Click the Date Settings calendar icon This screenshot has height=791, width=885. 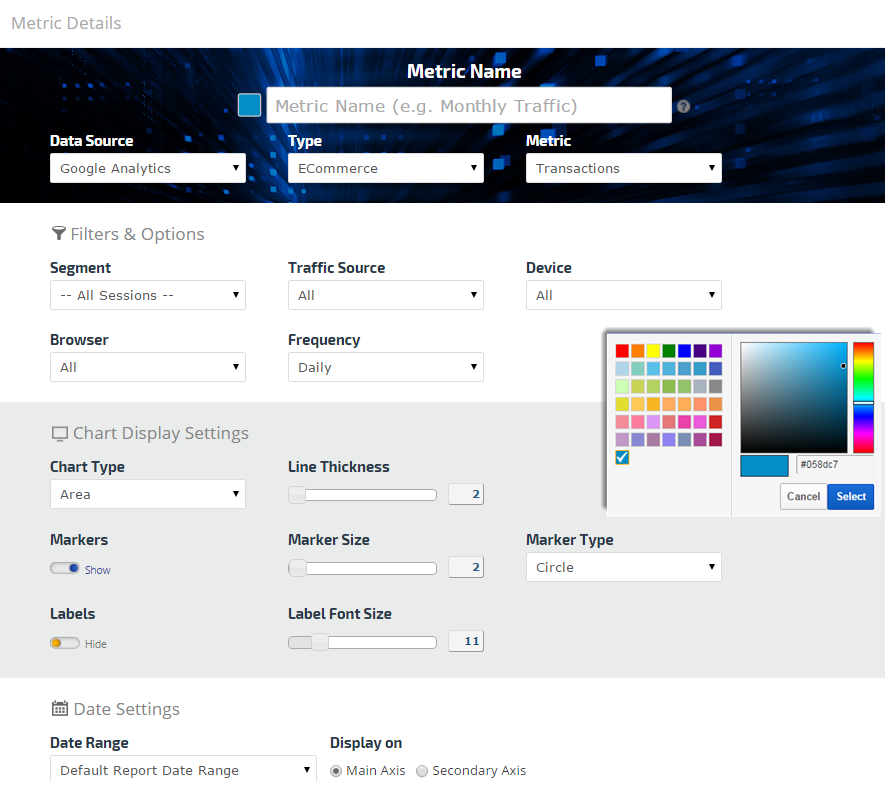click(59, 709)
